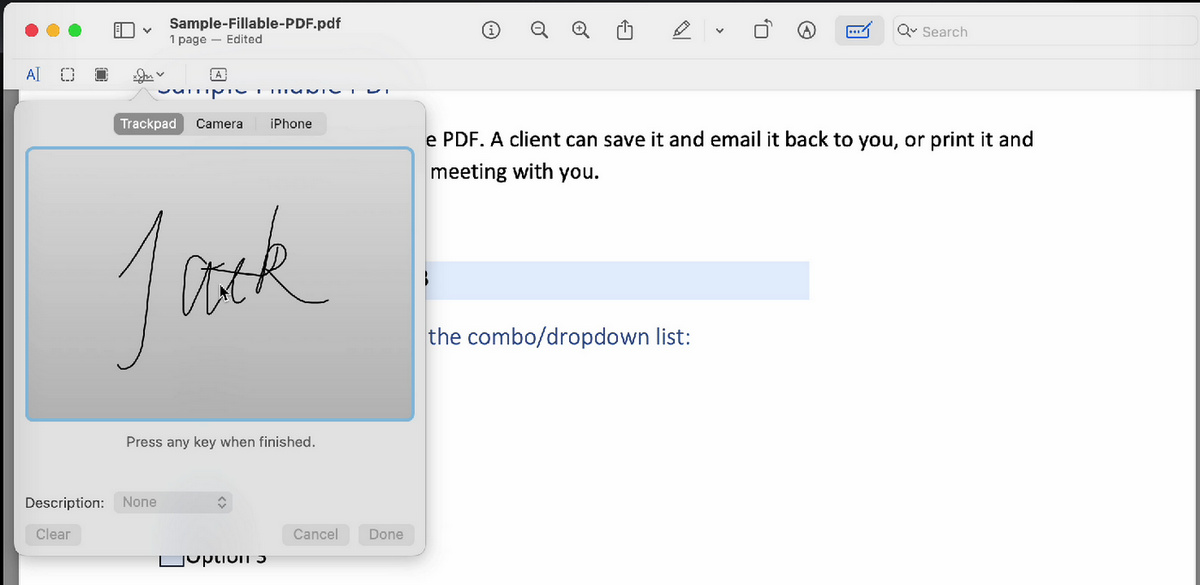Viewport: 1200px width, 585px height.
Task: Toggle the Form Filling toolbar button
Action: (x=859, y=31)
